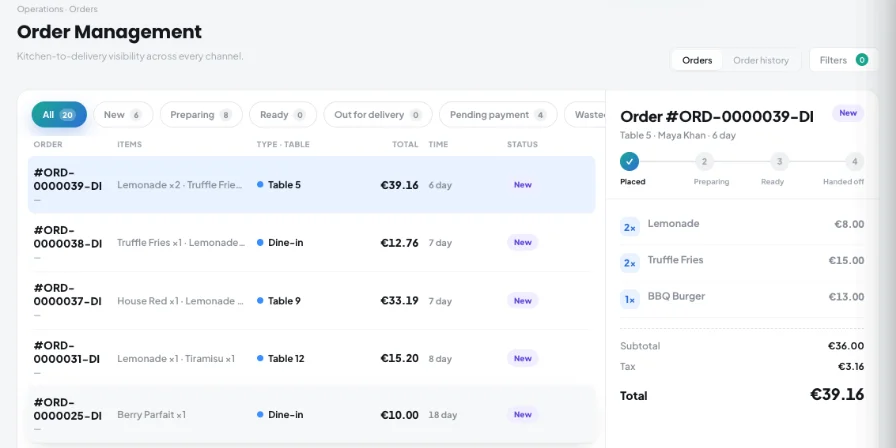Click the Preparing count badge 8

tap(226, 115)
